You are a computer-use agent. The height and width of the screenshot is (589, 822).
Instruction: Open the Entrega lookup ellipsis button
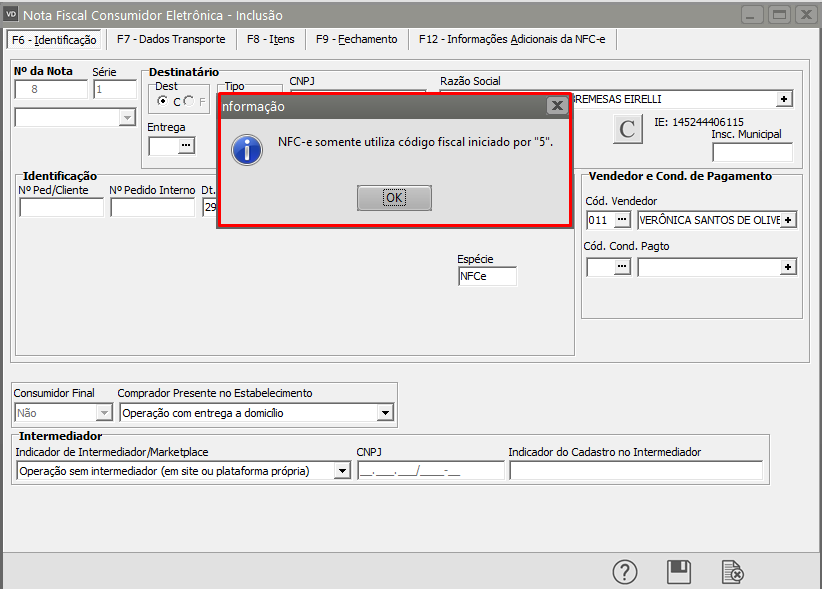tap(185, 146)
